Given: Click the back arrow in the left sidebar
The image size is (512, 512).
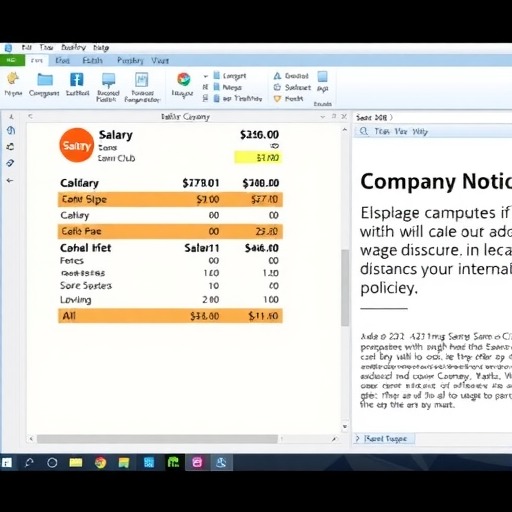Looking at the screenshot, I should tap(10, 181).
